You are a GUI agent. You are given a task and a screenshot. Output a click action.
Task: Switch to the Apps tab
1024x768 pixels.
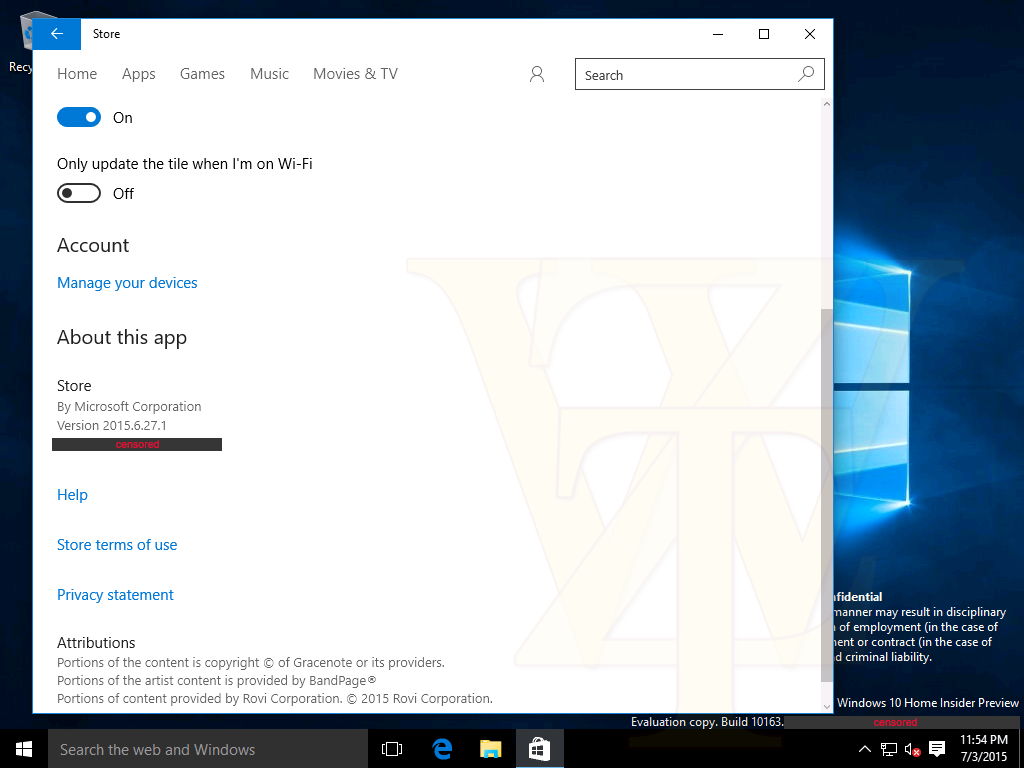pos(138,74)
